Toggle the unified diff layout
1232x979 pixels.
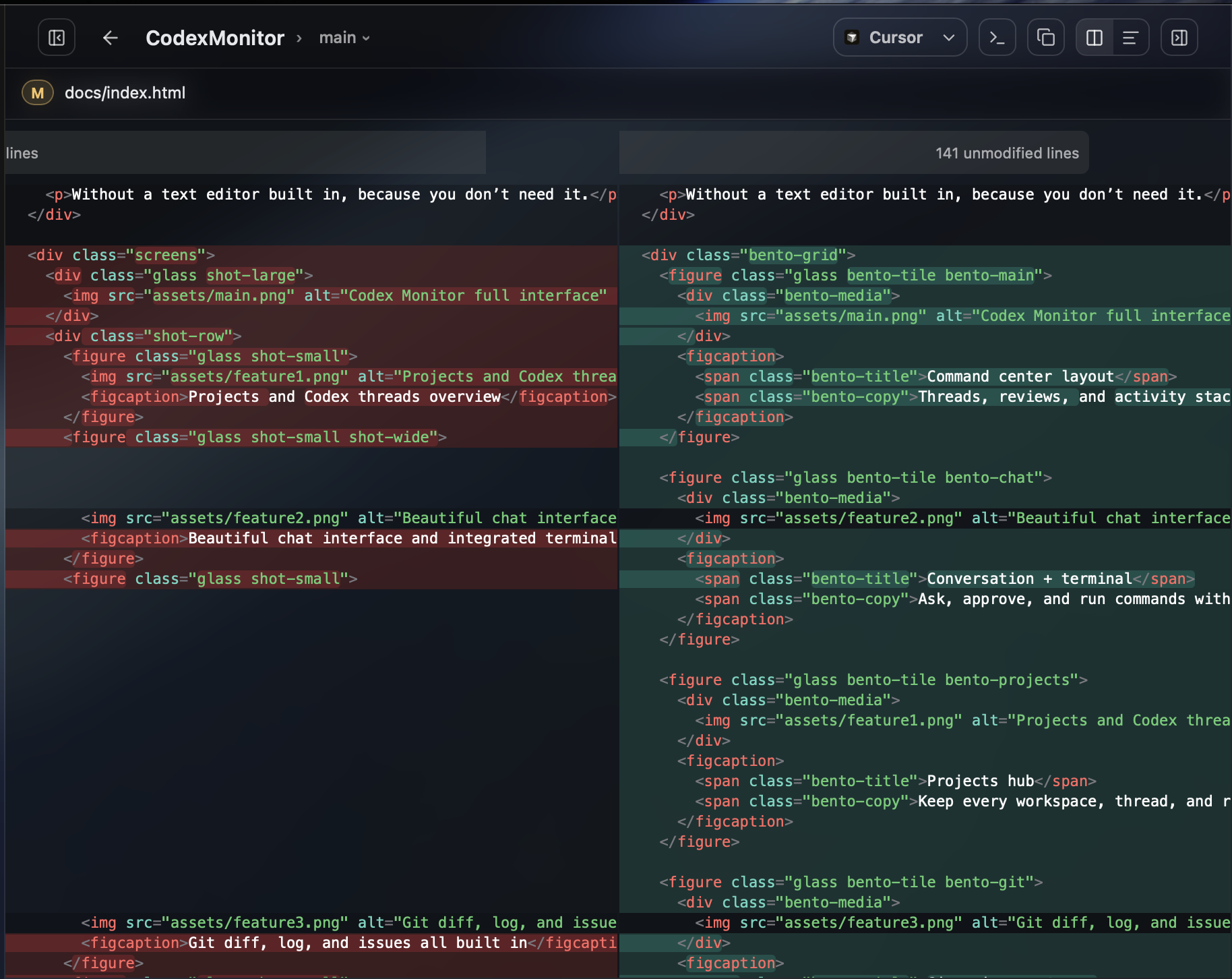click(1130, 37)
